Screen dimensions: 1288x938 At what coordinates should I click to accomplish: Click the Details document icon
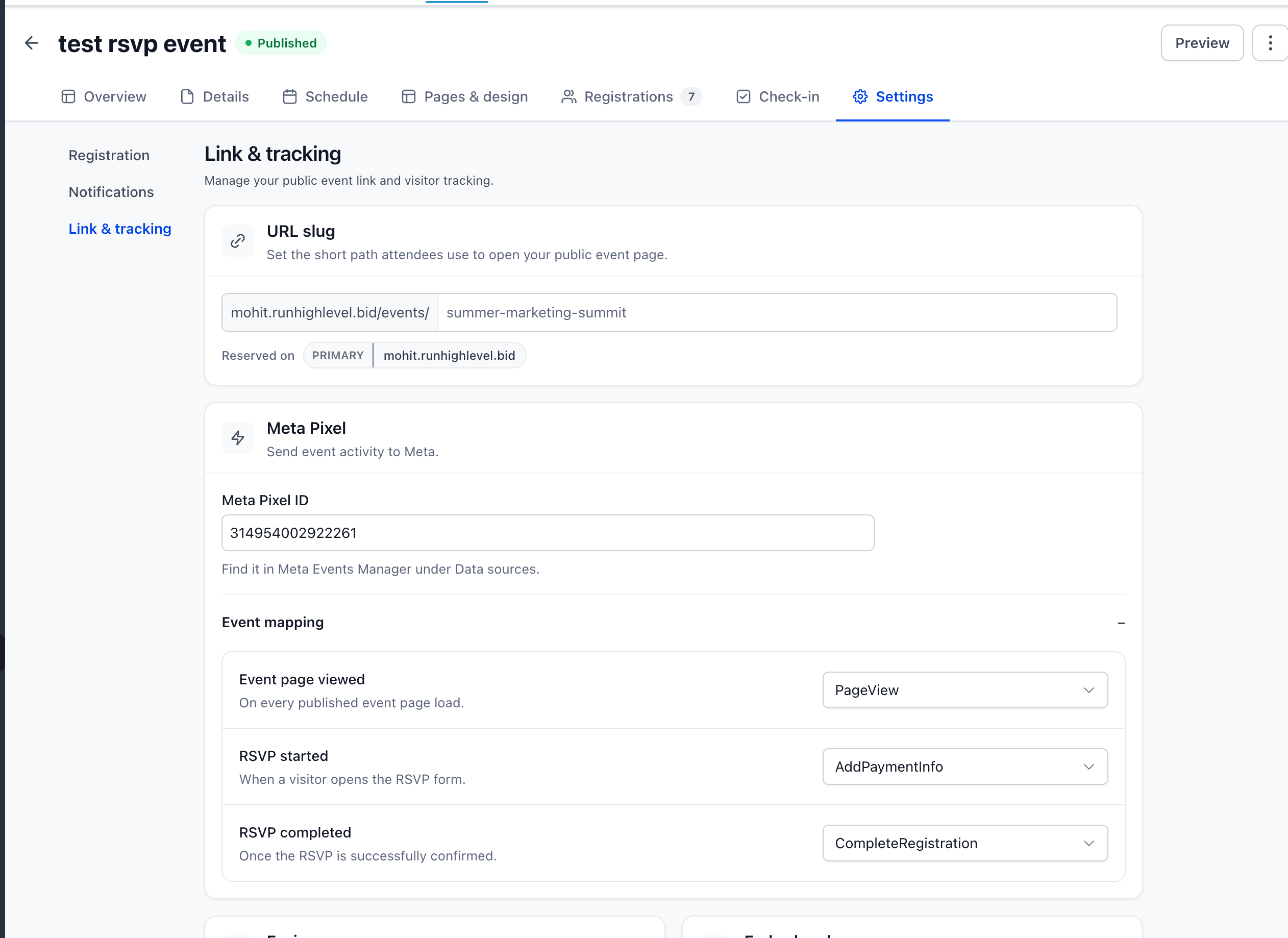tap(187, 96)
